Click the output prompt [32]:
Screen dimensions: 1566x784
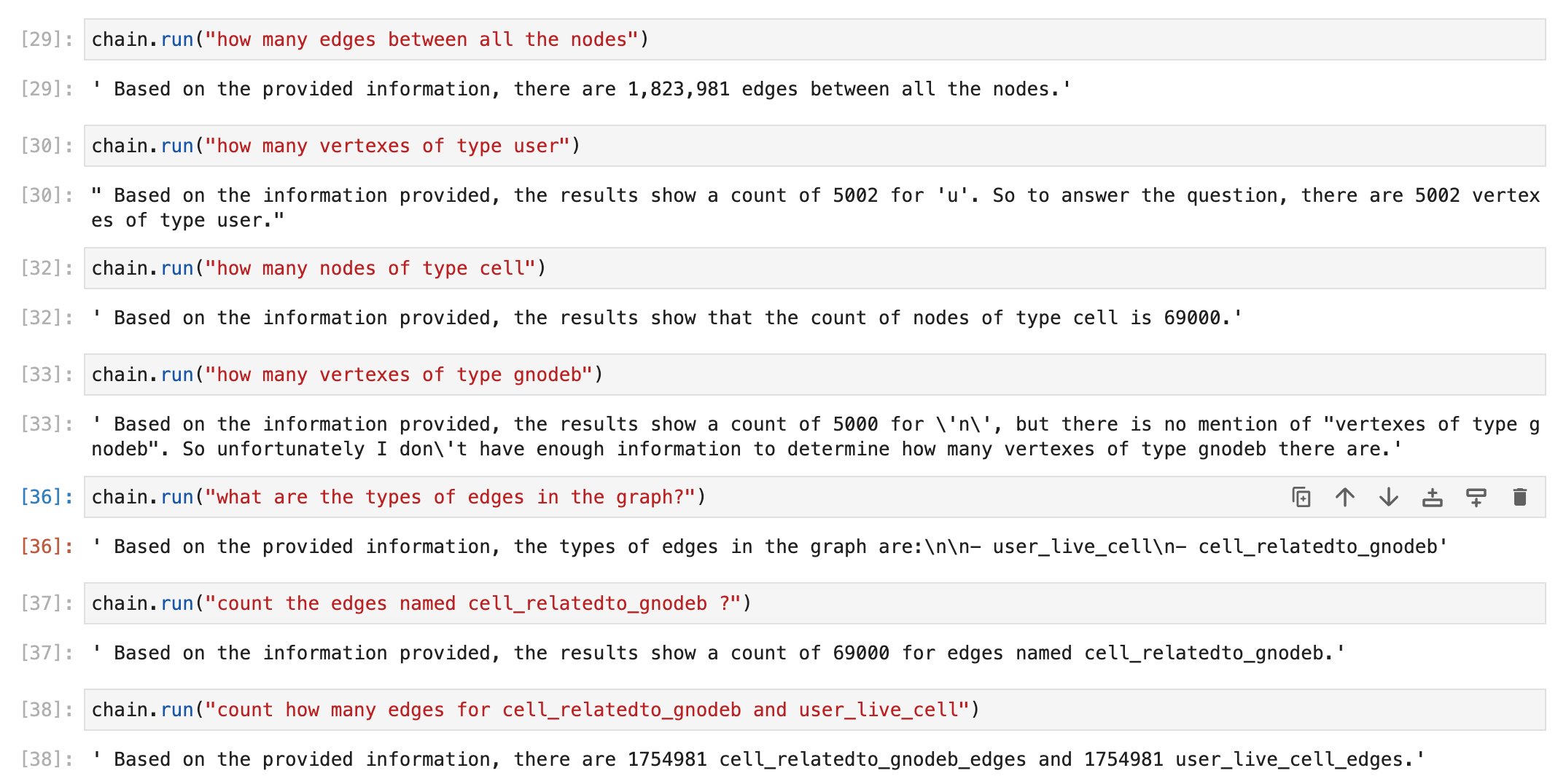pos(47,318)
